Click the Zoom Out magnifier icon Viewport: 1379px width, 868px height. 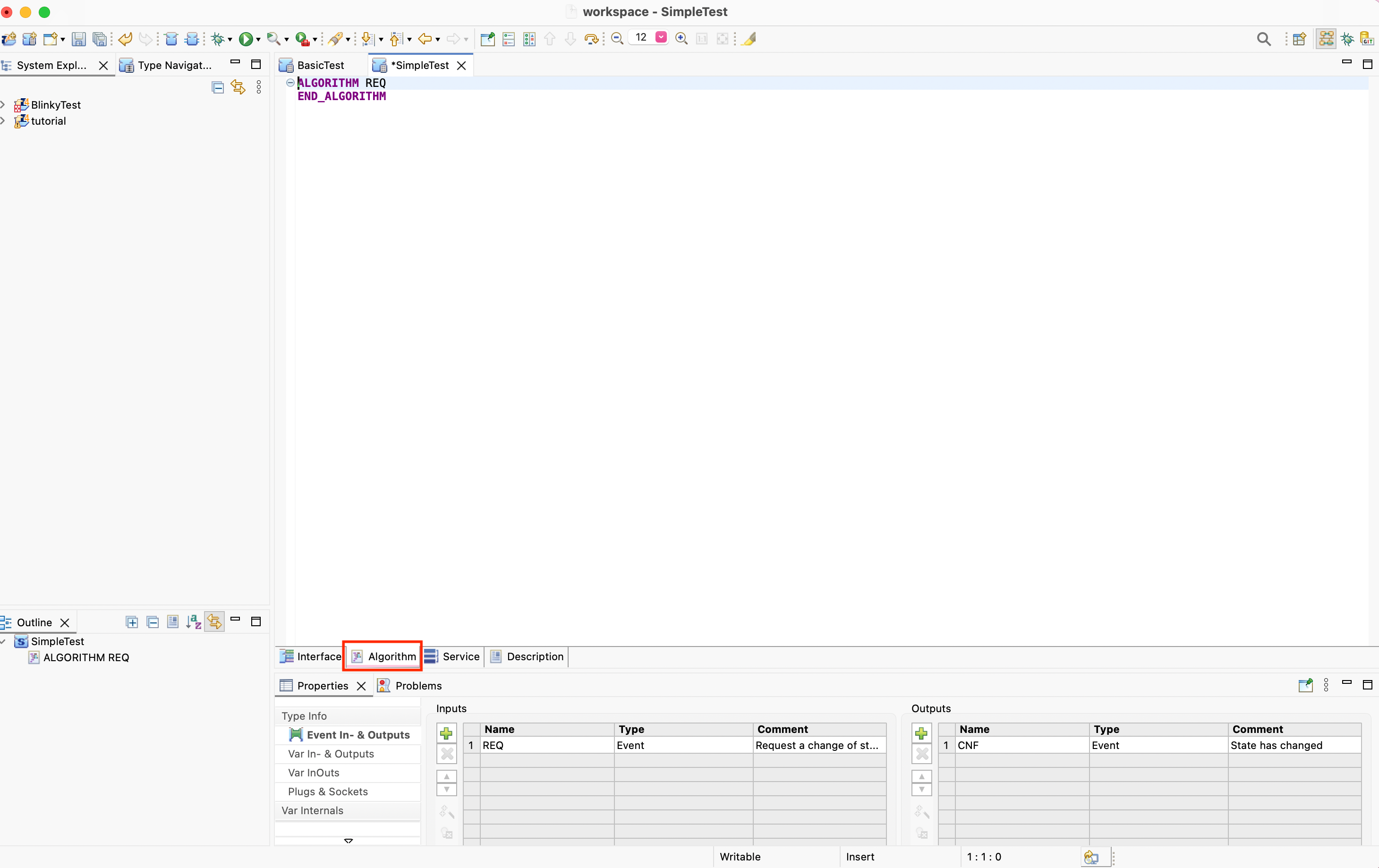[x=617, y=38]
